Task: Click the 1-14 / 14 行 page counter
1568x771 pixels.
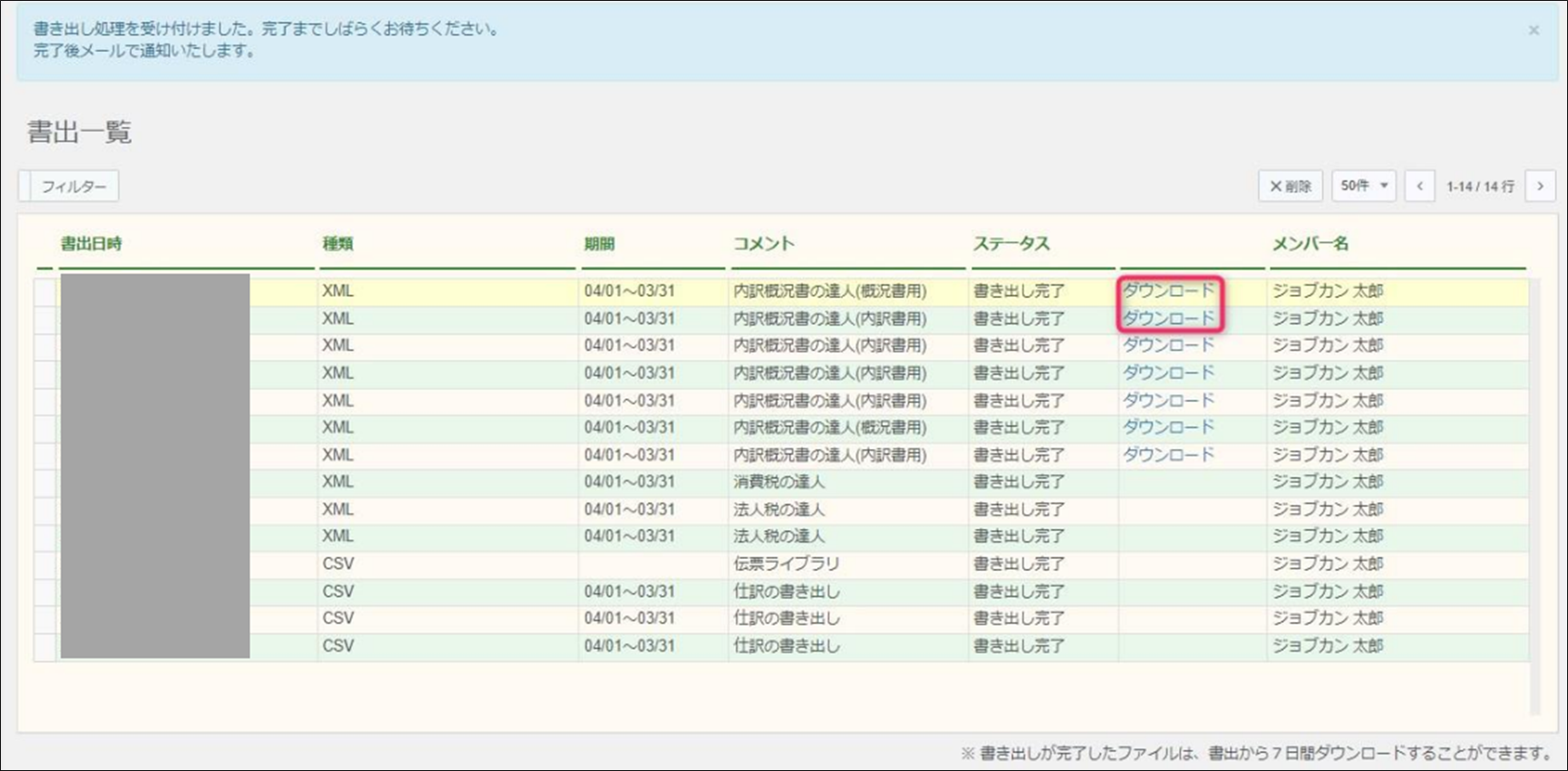Action: tap(1480, 187)
